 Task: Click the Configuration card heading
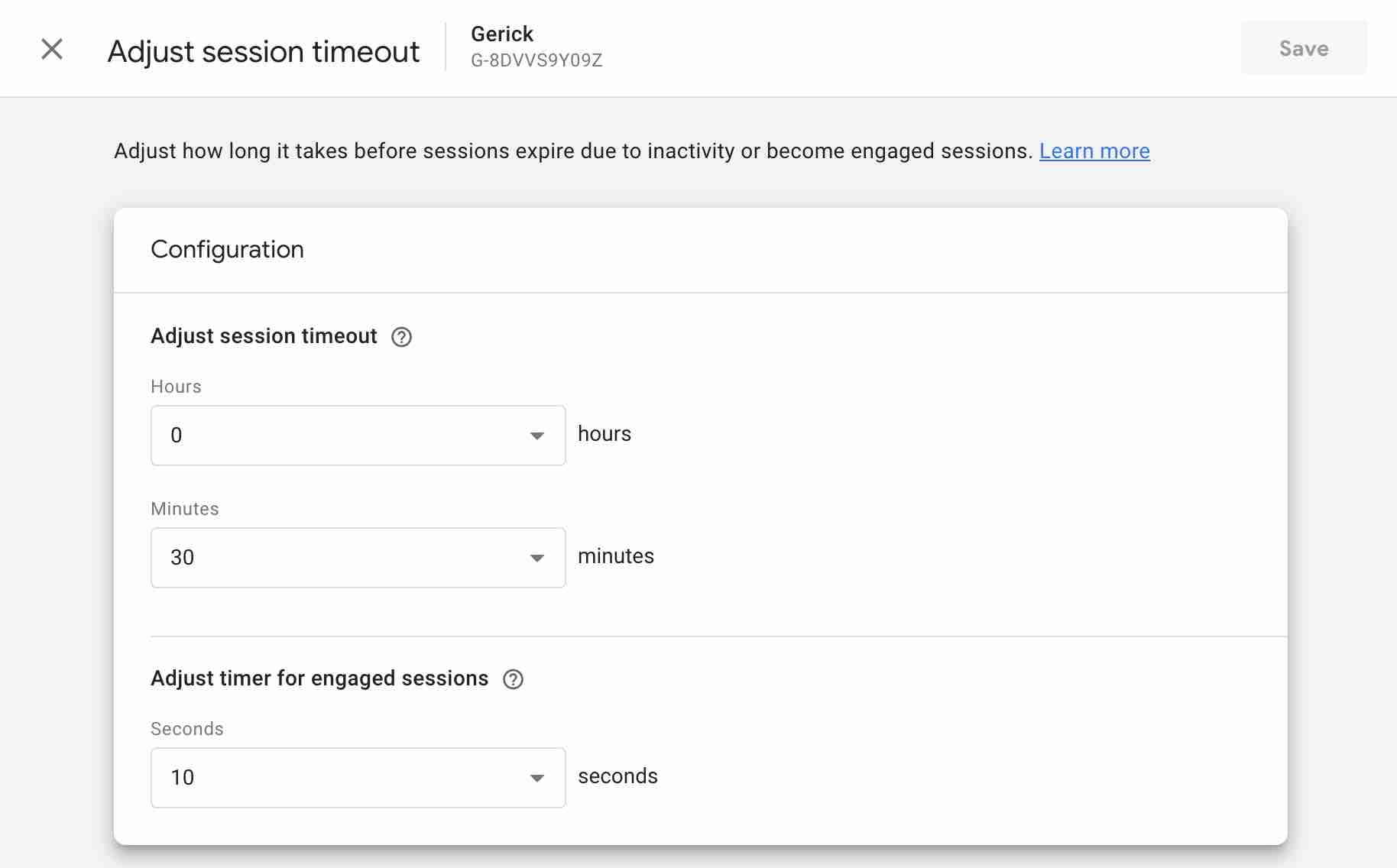click(227, 250)
